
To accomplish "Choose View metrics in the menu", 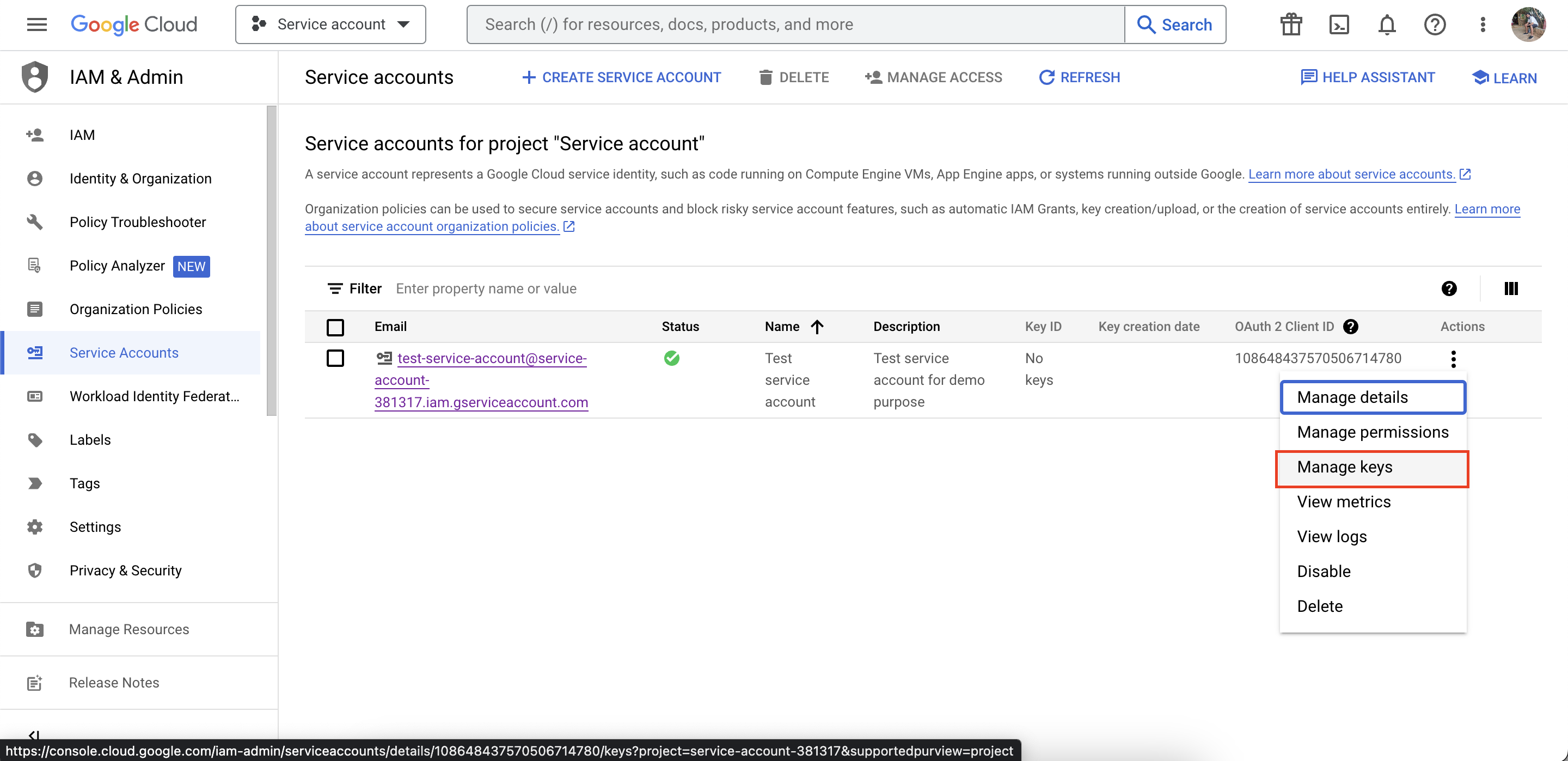I will pos(1373,502).
